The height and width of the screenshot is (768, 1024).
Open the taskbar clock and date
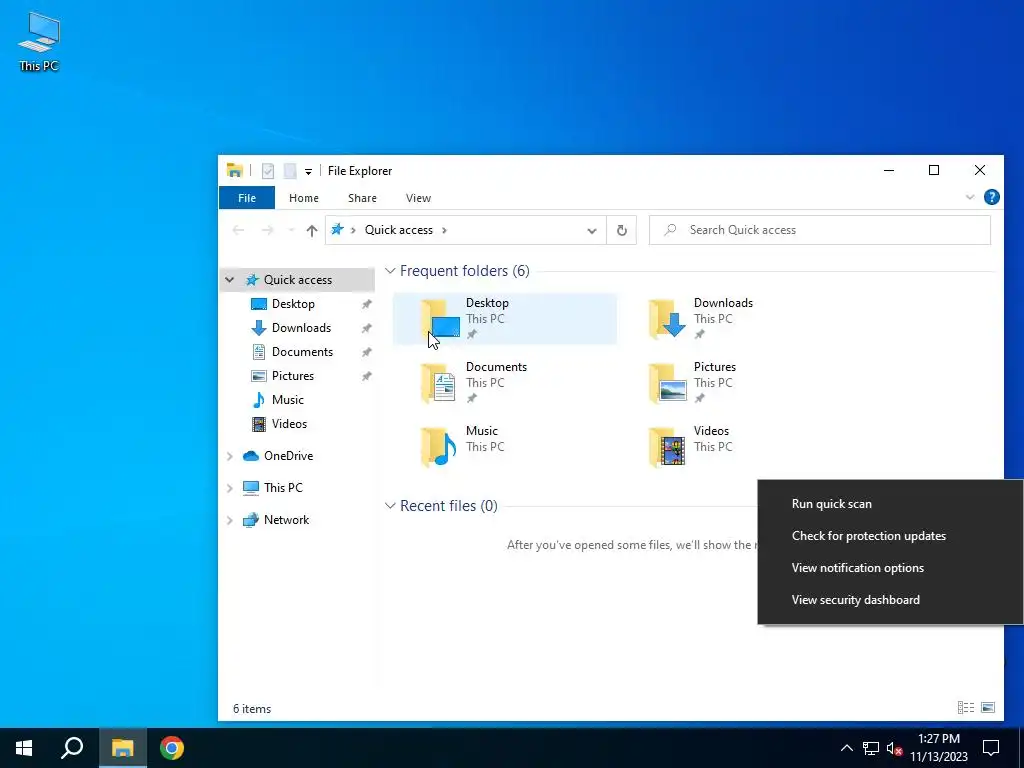pos(938,748)
